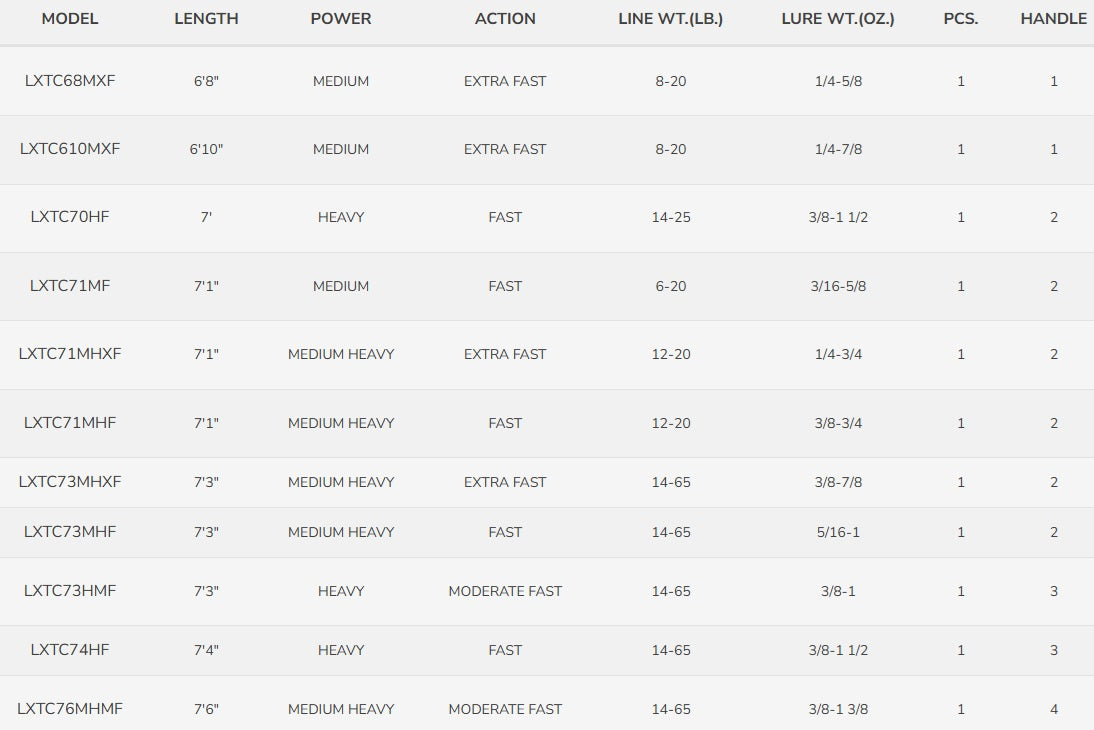Click the PCS. column header

point(961,19)
